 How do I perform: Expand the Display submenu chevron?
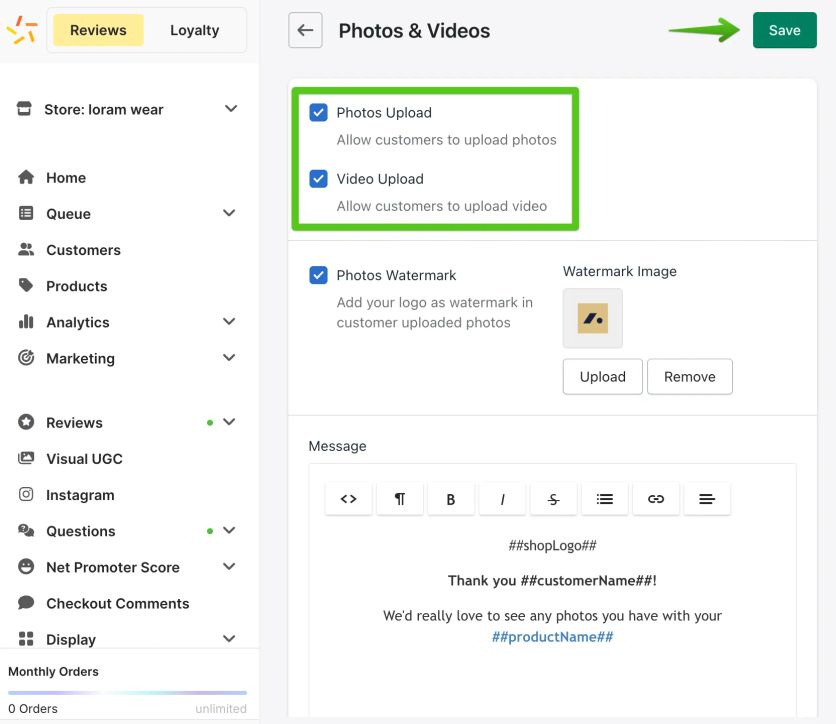(x=229, y=638)
